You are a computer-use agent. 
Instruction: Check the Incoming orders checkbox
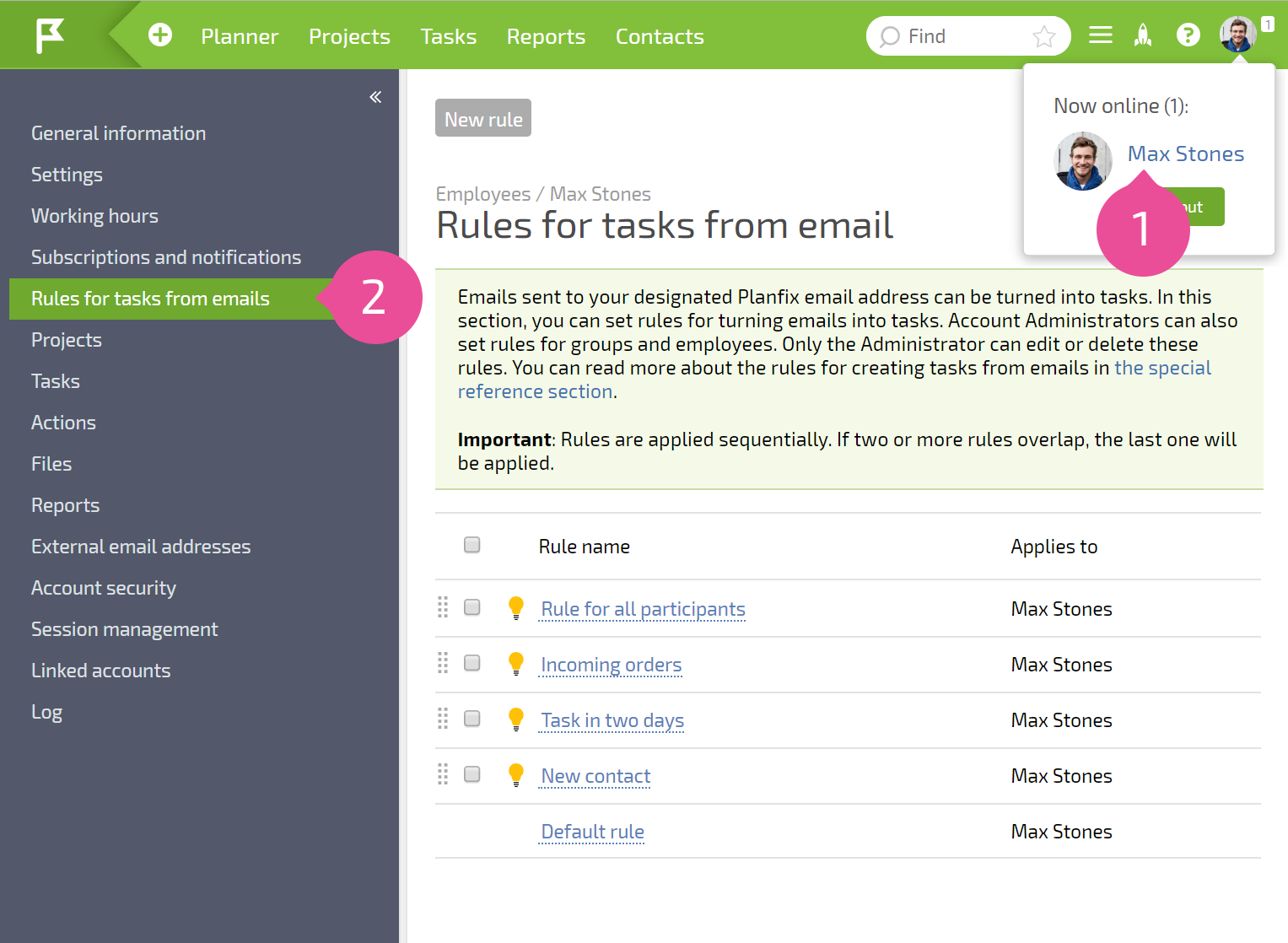point(472,663)
